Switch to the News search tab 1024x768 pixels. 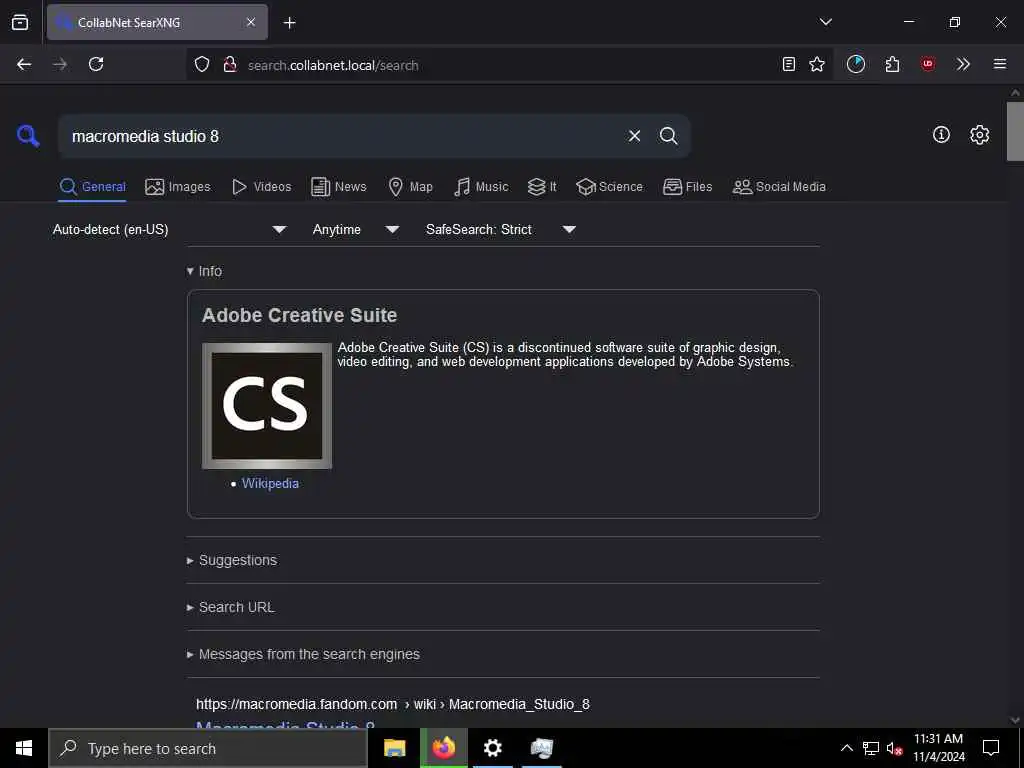(x=339, y=187)
